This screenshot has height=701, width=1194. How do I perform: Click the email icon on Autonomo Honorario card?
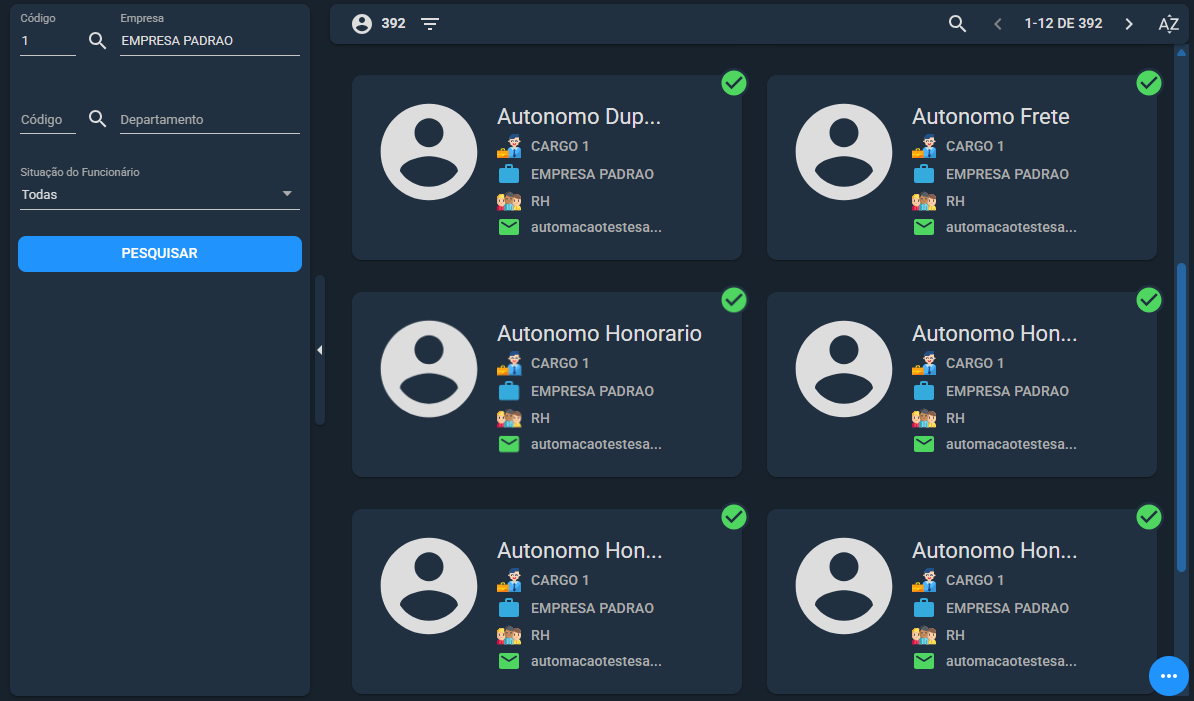pos(509,444)
